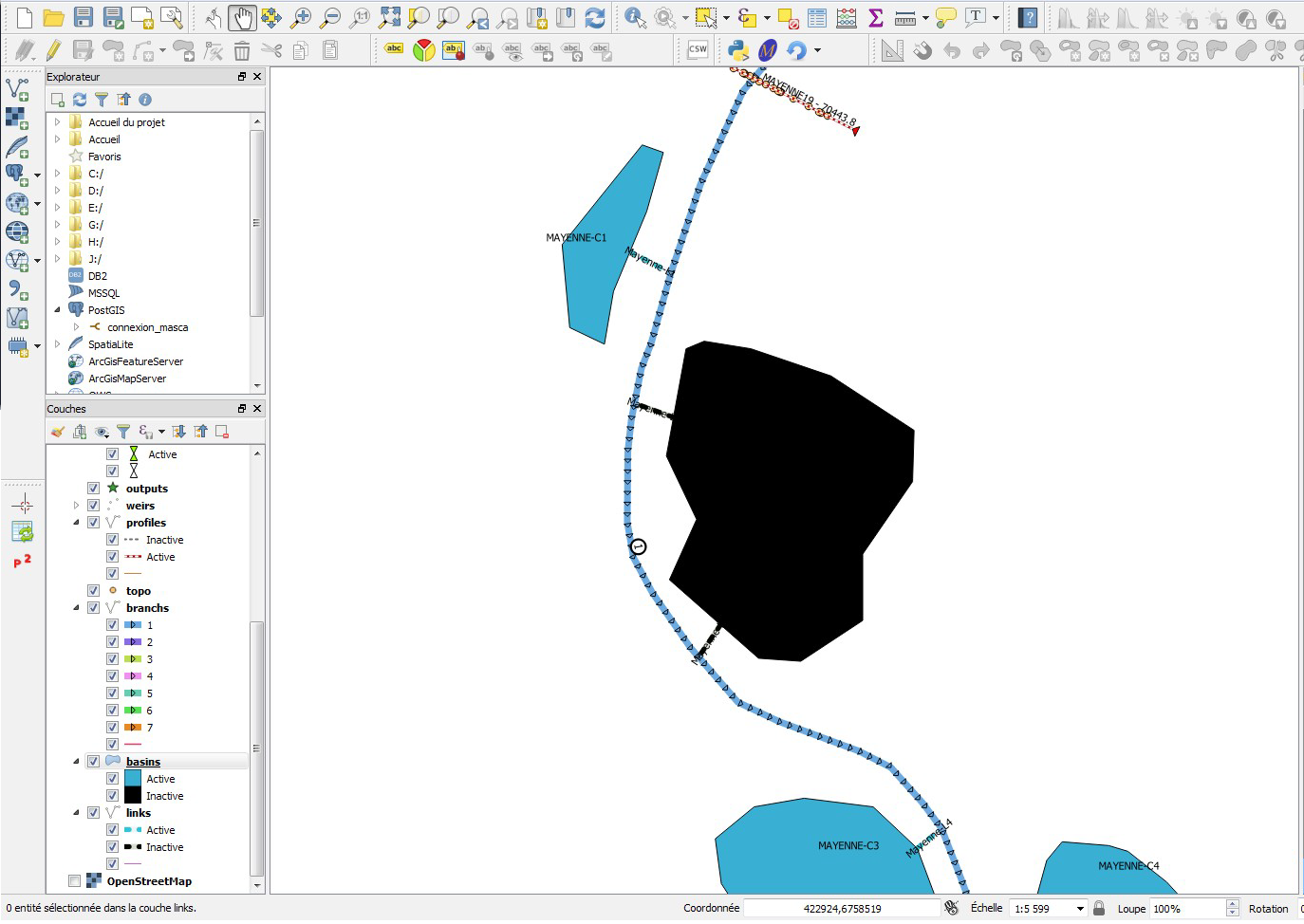Save the project with the floppy disk icon

tap(84, 17)
